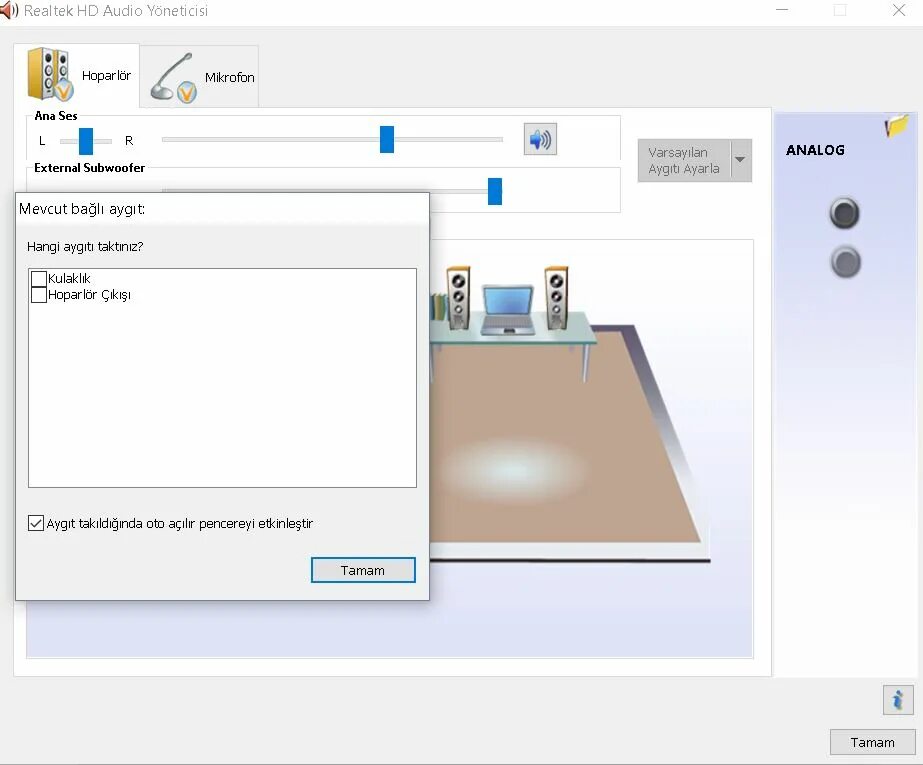Screen dimensions: 923x765
Task: Click the left speaker in room illustration
Action: pos(459,297)
